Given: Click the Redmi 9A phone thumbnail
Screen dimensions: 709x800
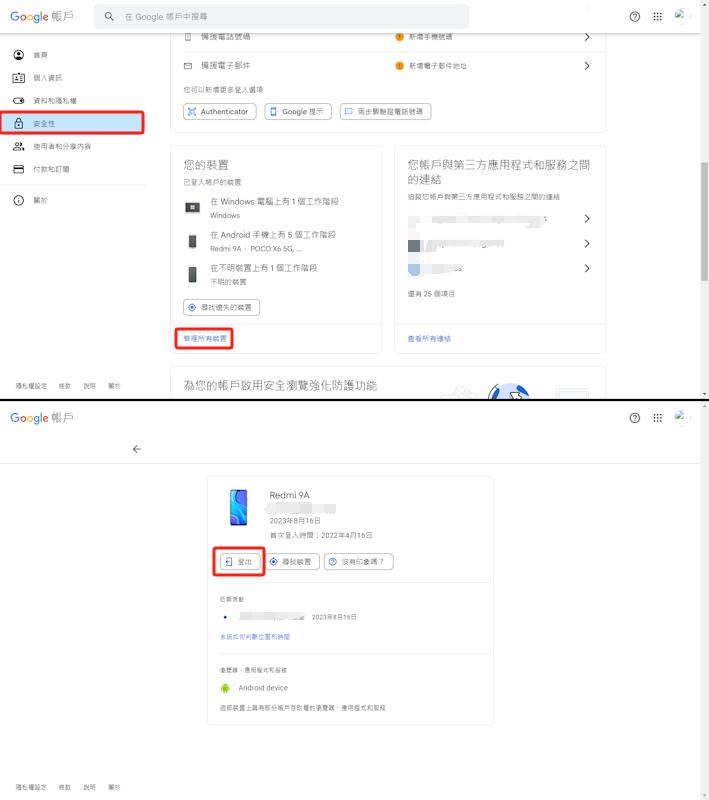Looking at the screenshot, I should coord(239,508).
